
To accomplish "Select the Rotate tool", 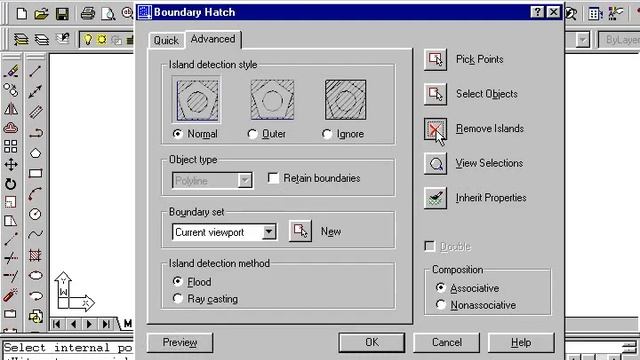I will click(x=11, y=184).
